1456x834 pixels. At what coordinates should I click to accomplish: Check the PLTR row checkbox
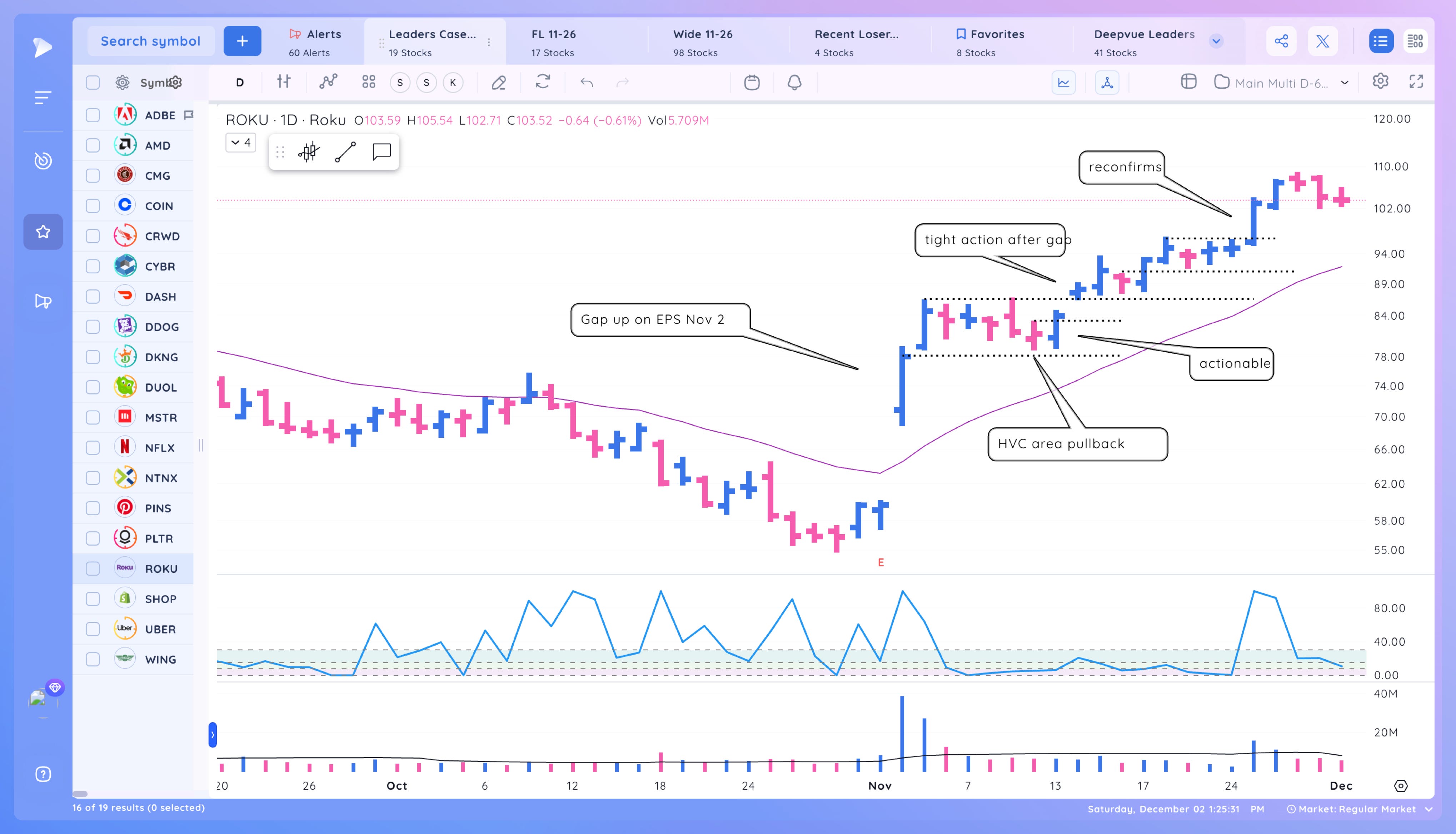(93, 538)
